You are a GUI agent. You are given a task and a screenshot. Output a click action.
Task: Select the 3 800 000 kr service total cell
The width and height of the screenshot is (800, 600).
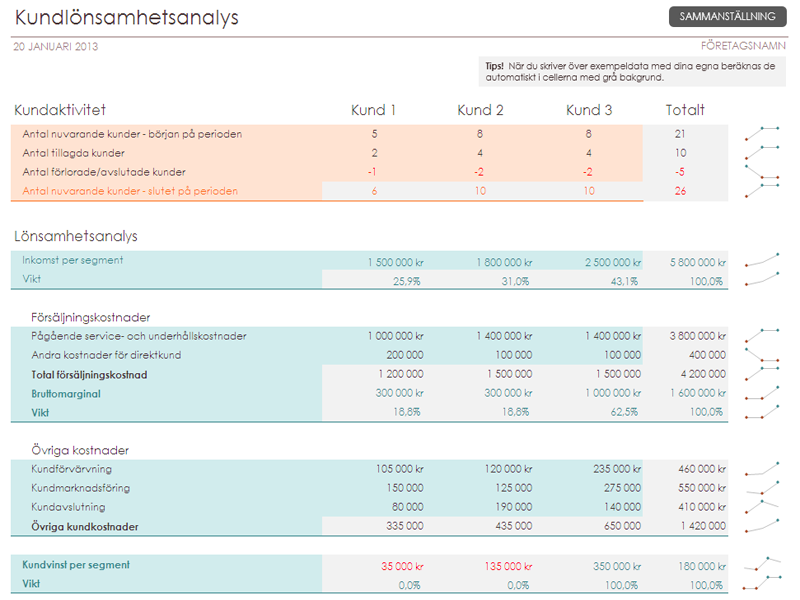697,336
